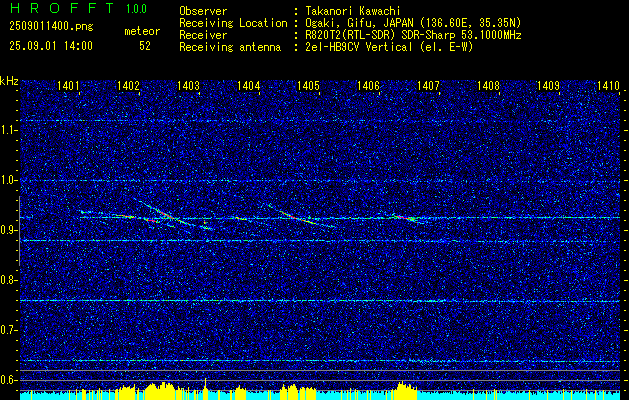Click the 0.9 kHz axis label
Viewport: 629px width, 400px height.
tap(7, 230)
